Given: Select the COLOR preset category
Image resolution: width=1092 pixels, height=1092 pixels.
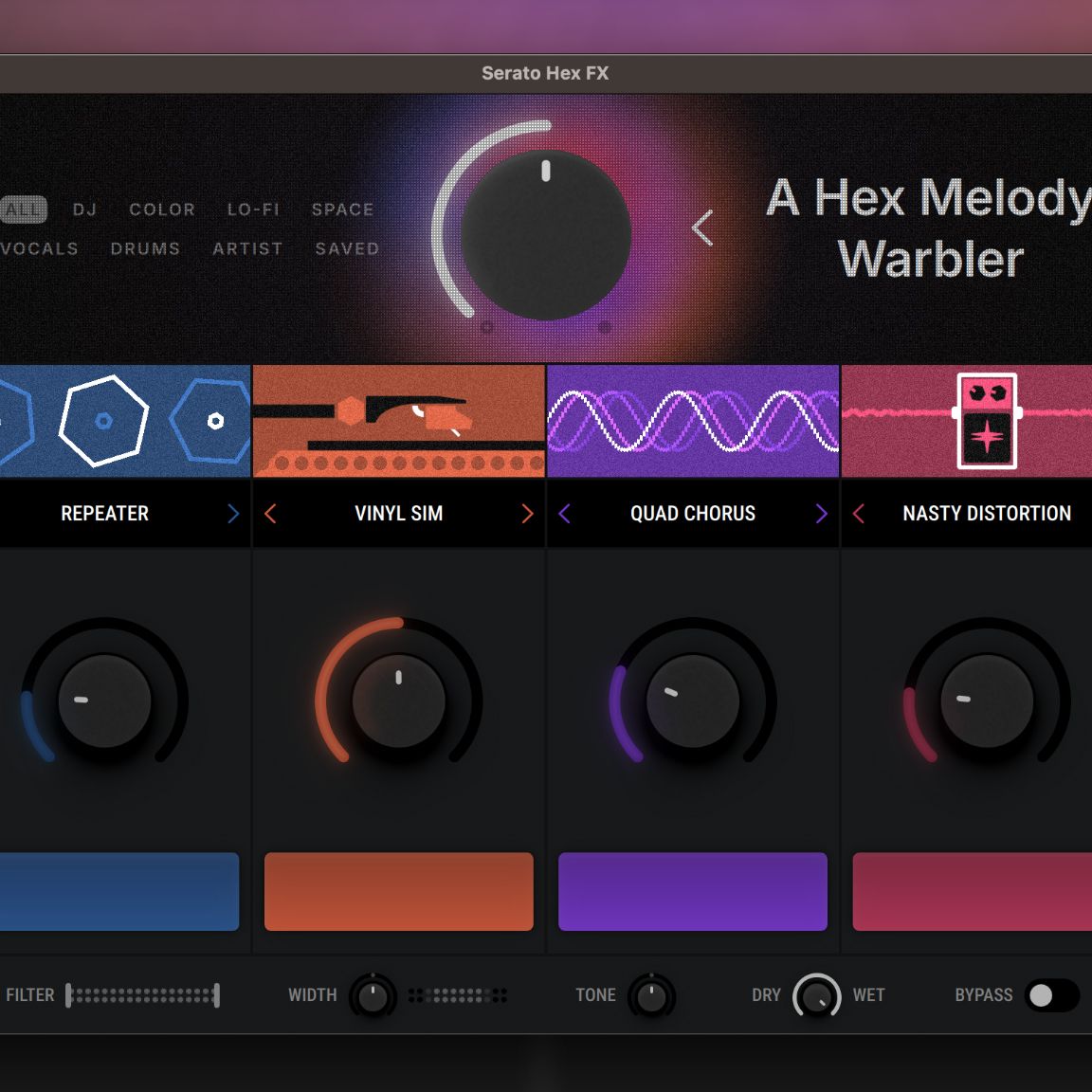Looking at the screenshot, I should click(161, 209).
